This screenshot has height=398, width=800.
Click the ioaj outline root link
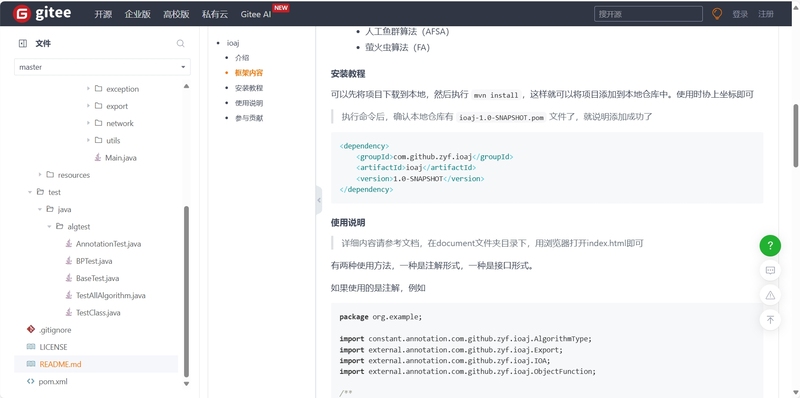coord(233,43)
